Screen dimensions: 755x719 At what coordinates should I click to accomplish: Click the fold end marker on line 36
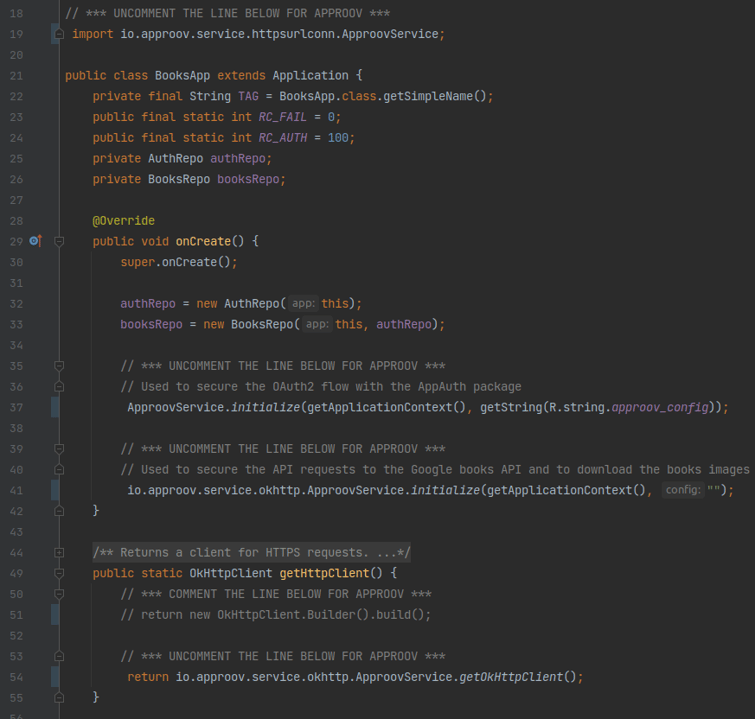[59, 386]
